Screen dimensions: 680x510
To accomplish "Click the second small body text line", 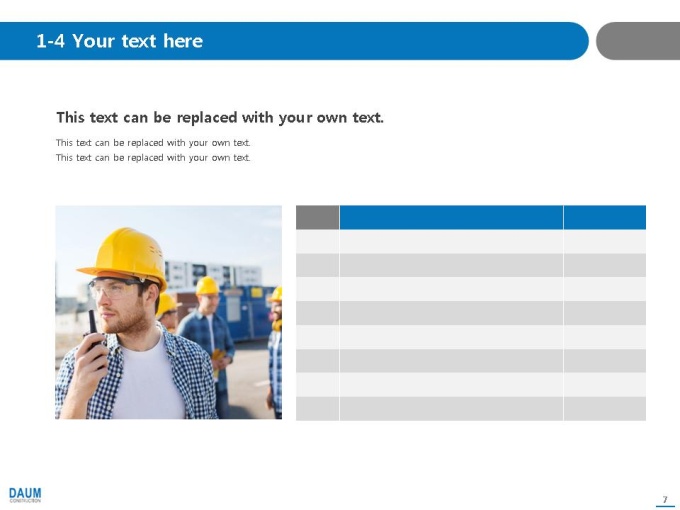I will coord(153,157).
